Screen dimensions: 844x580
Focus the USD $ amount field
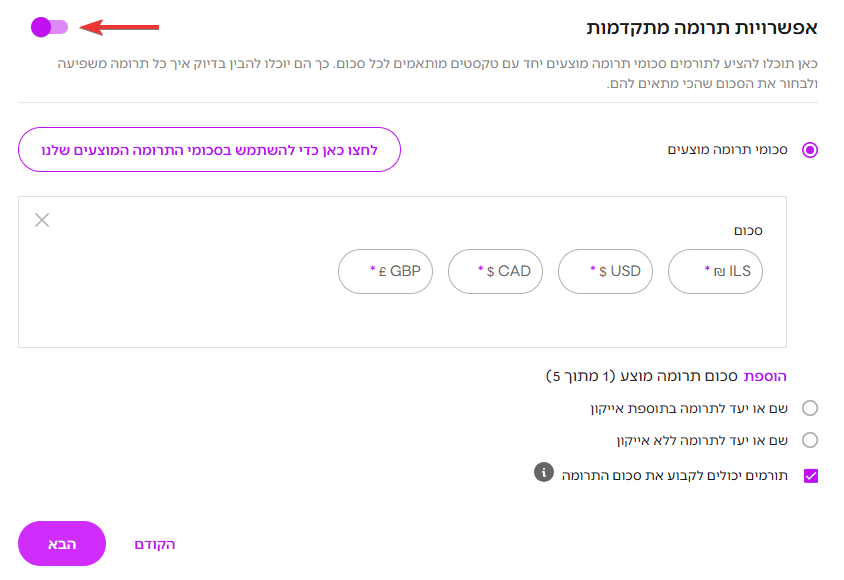(x=605, y=271)
